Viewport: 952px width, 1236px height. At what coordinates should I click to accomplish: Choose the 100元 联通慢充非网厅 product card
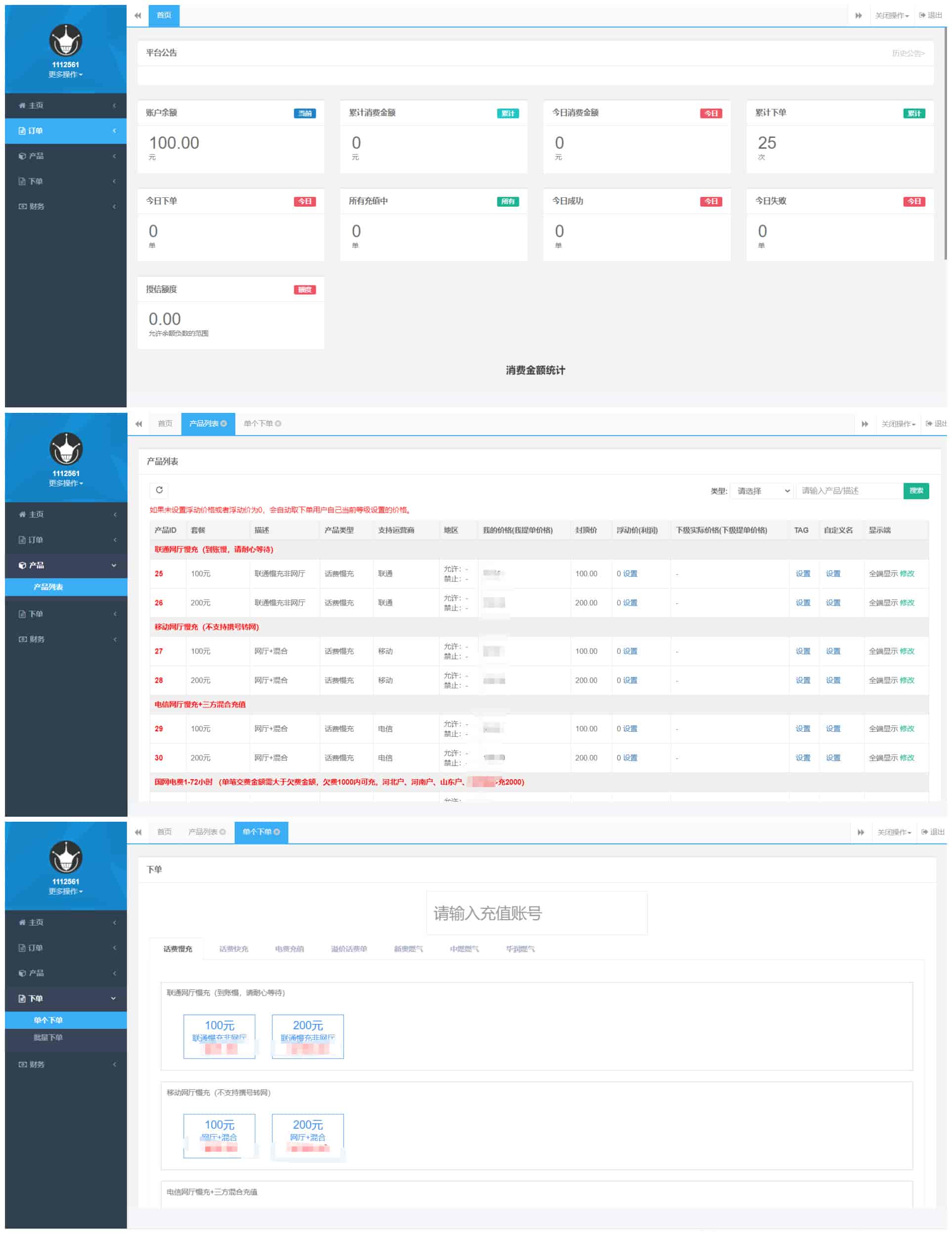[219, 1035]
